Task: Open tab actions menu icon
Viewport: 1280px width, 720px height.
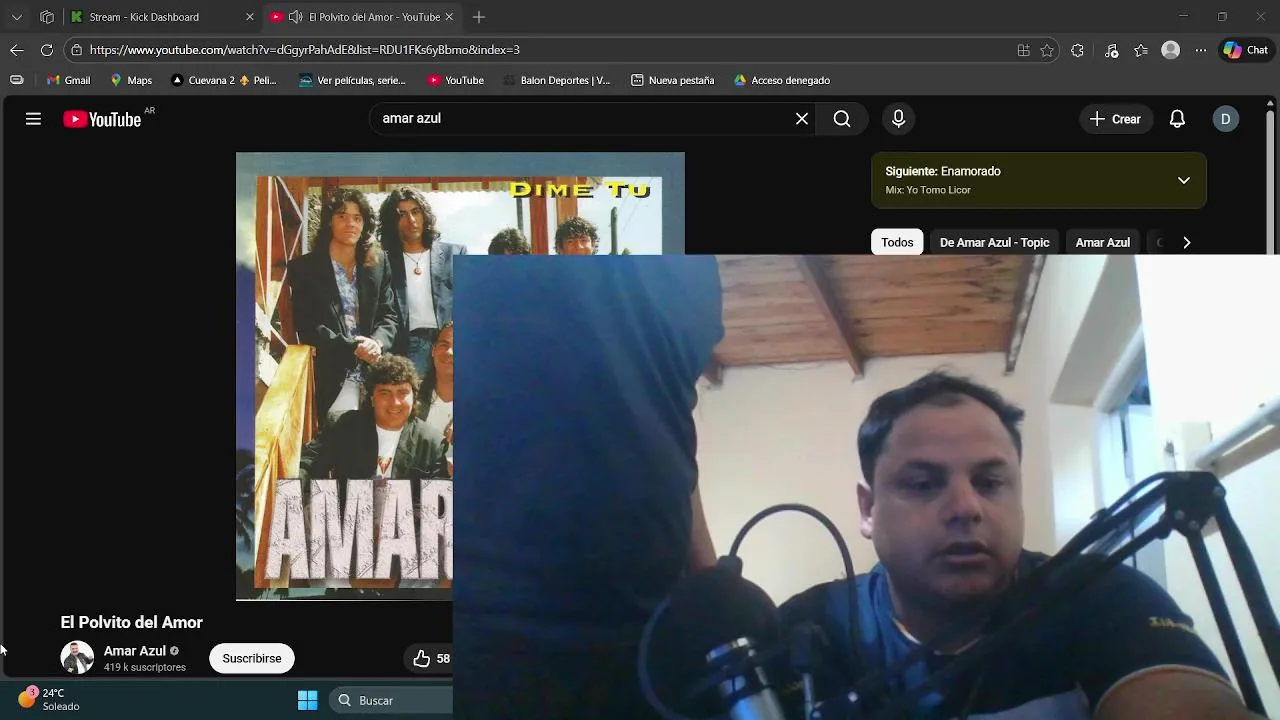Action: [17, 17]
